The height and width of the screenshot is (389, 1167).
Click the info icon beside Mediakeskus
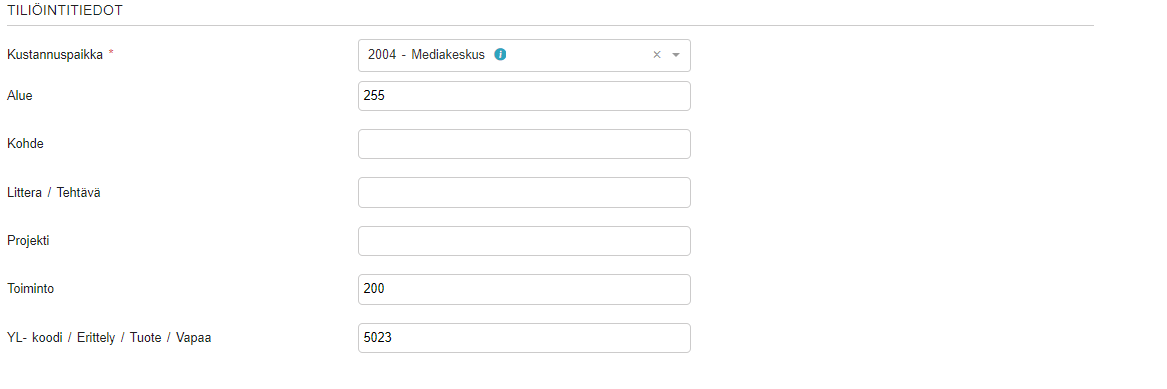(x=500, y=54)
